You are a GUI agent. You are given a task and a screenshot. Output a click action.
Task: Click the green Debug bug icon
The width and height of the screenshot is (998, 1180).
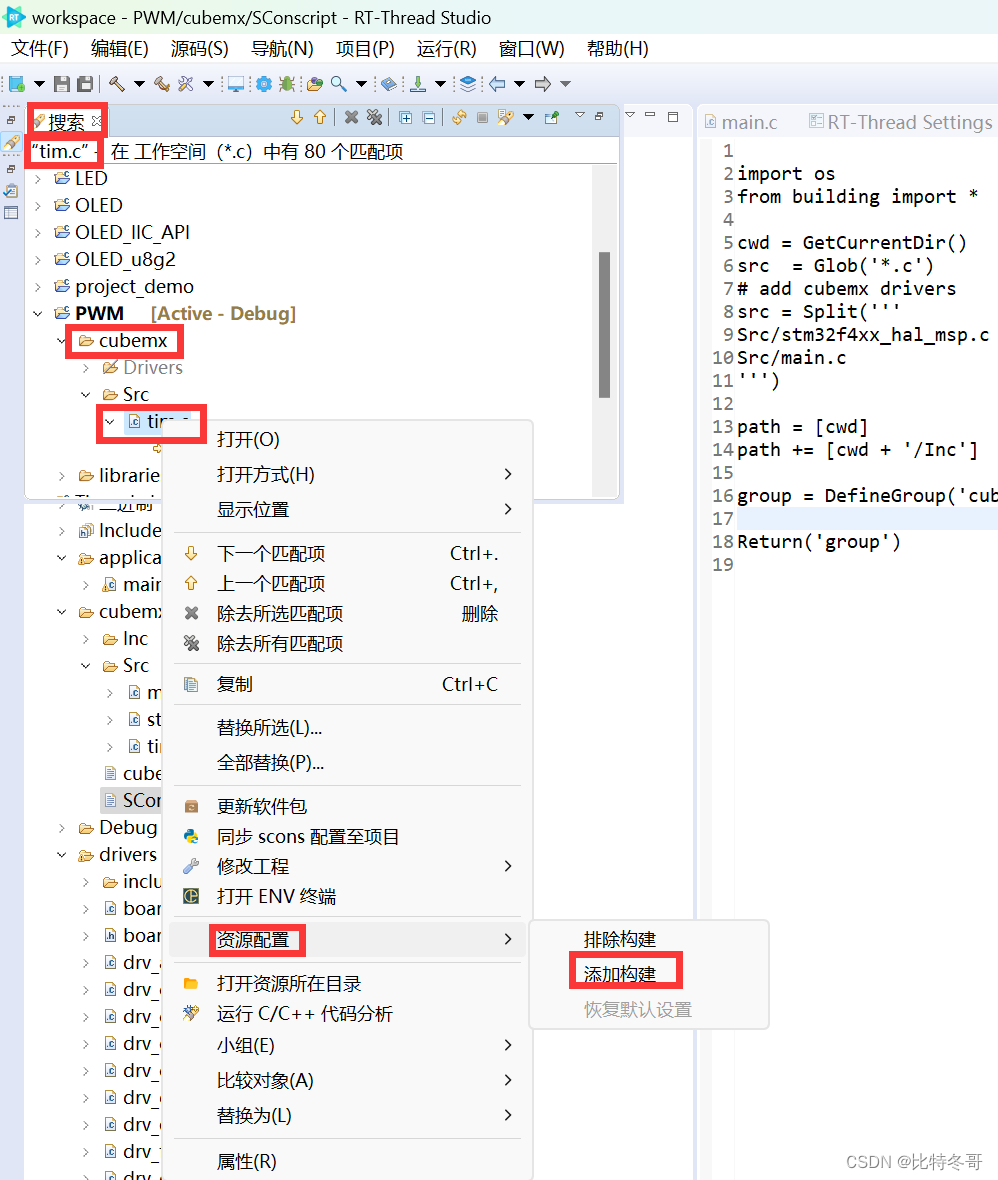[287, 84]
